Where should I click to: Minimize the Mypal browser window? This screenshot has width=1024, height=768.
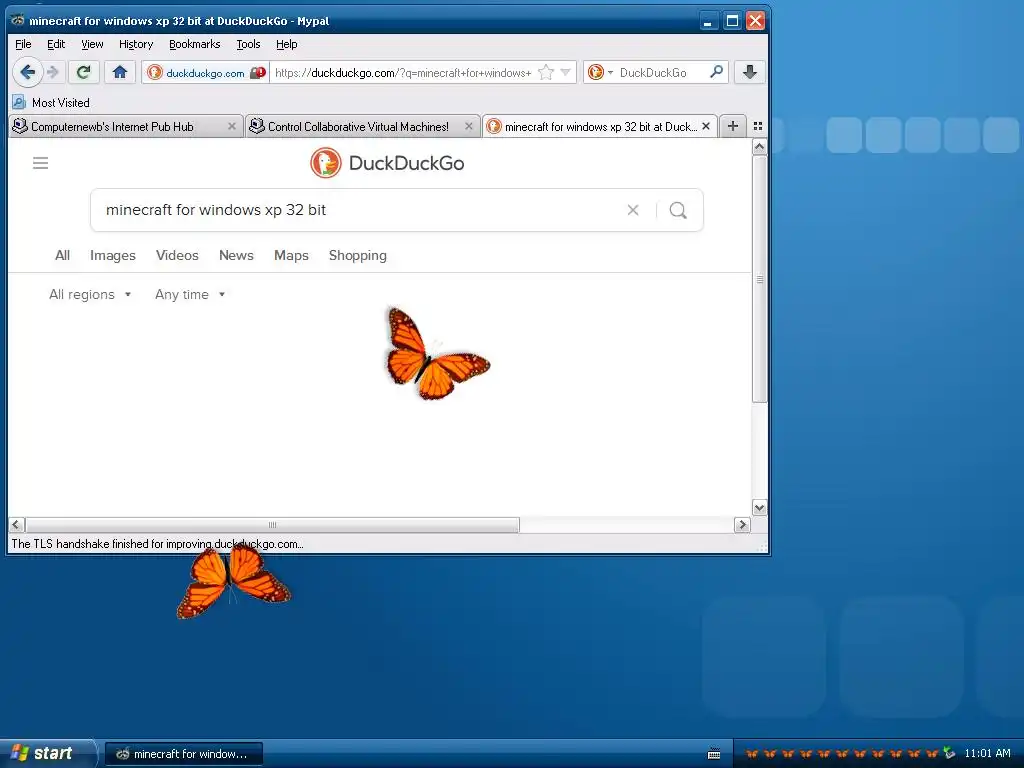click(707, 21)
